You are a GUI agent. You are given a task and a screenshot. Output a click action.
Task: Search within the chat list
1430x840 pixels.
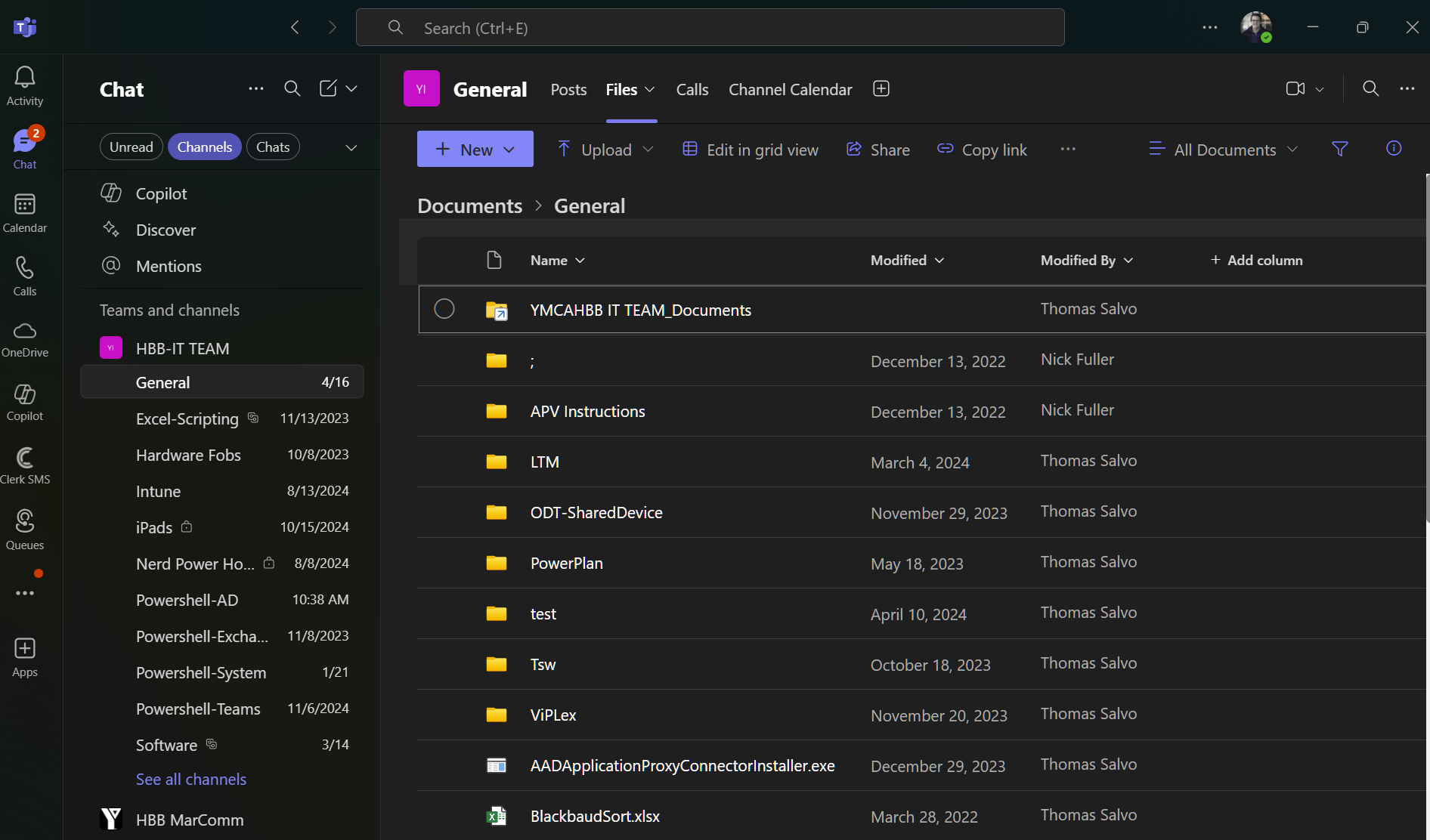292,89
